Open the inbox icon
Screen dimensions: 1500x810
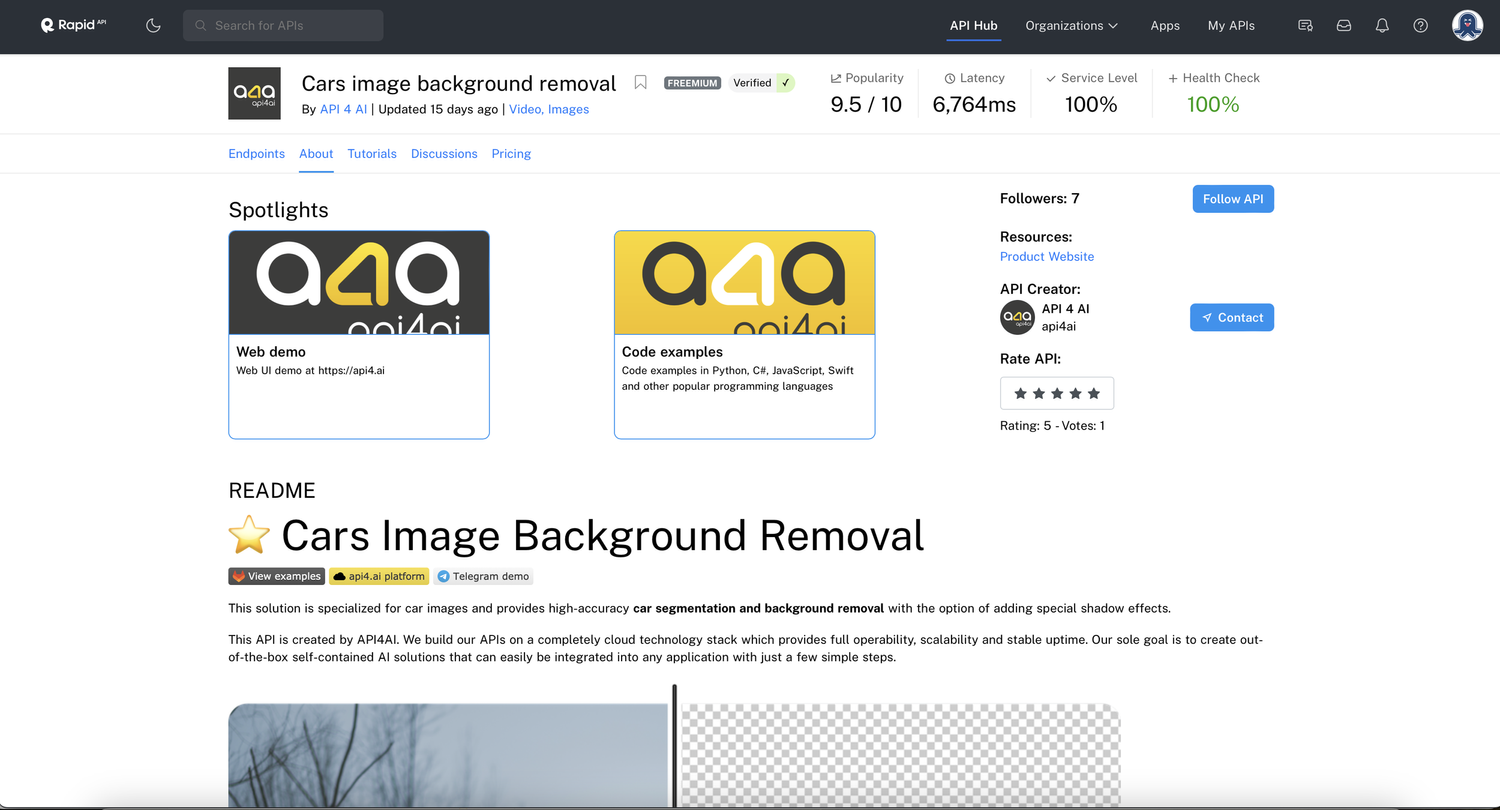pos(1344,25)
